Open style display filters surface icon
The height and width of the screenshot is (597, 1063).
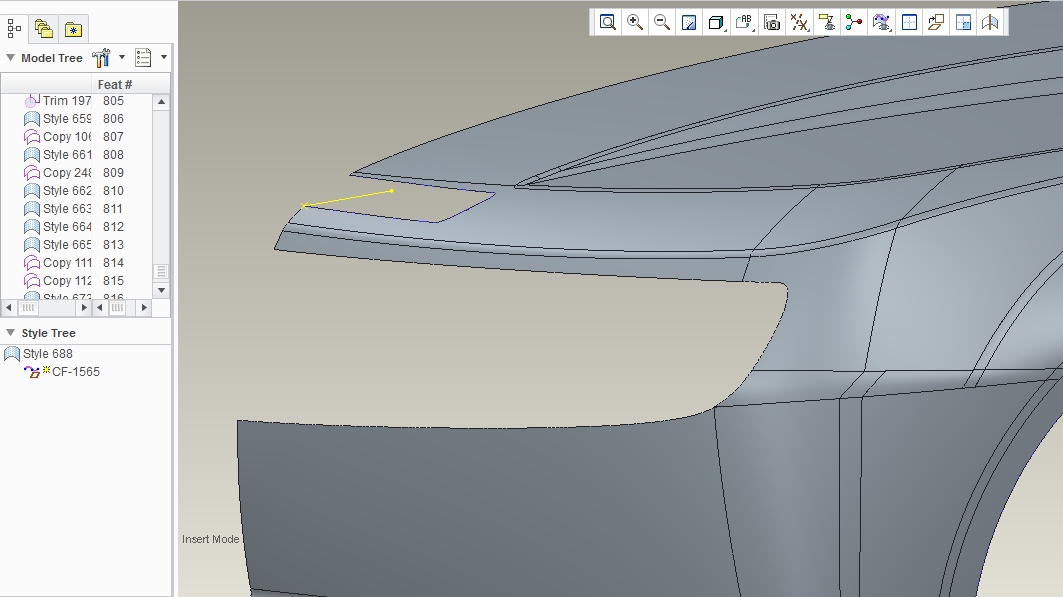881,22
